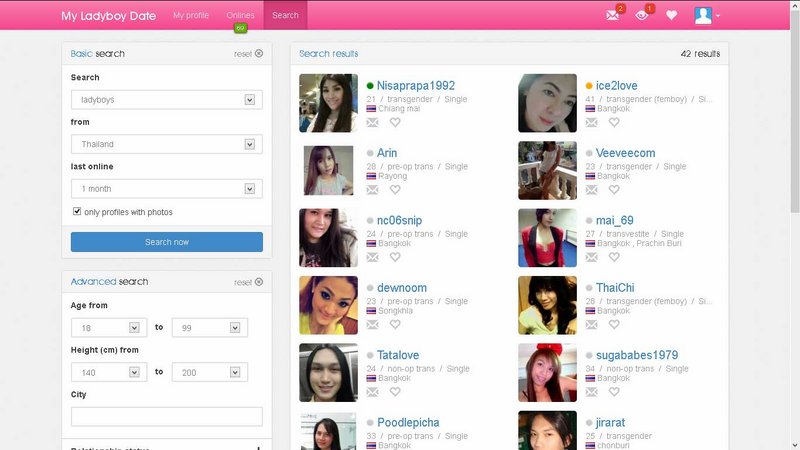Open the last online 1 month dropdown

pyautogui.click(x=167, y=189)
